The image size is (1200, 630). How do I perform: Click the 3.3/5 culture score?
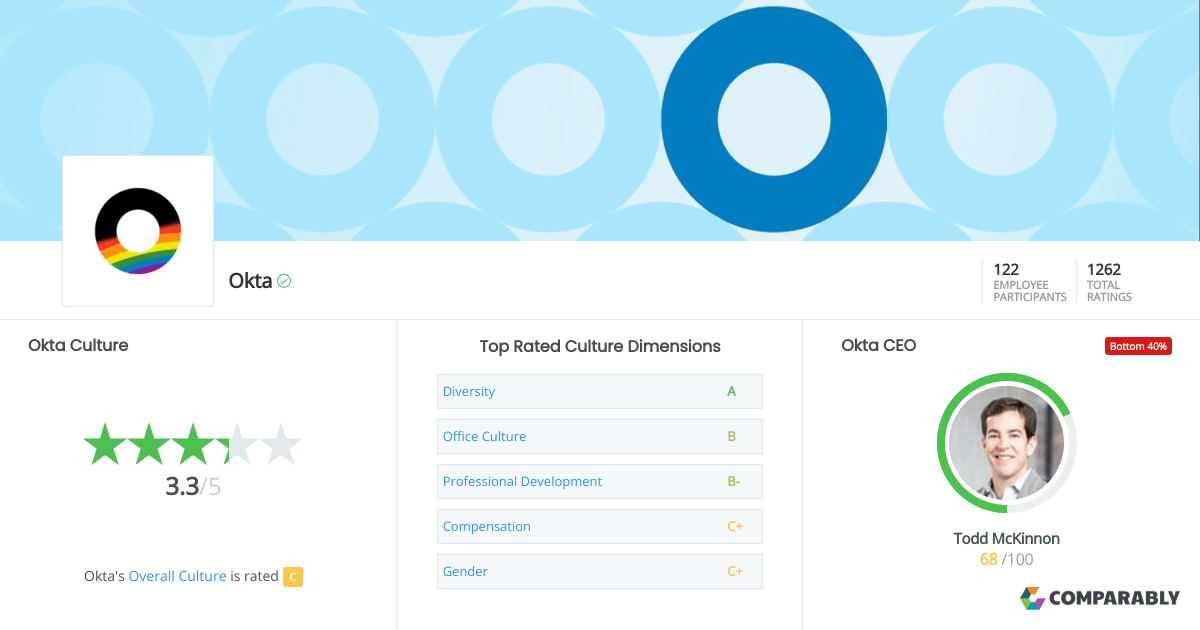pos(192,487)
